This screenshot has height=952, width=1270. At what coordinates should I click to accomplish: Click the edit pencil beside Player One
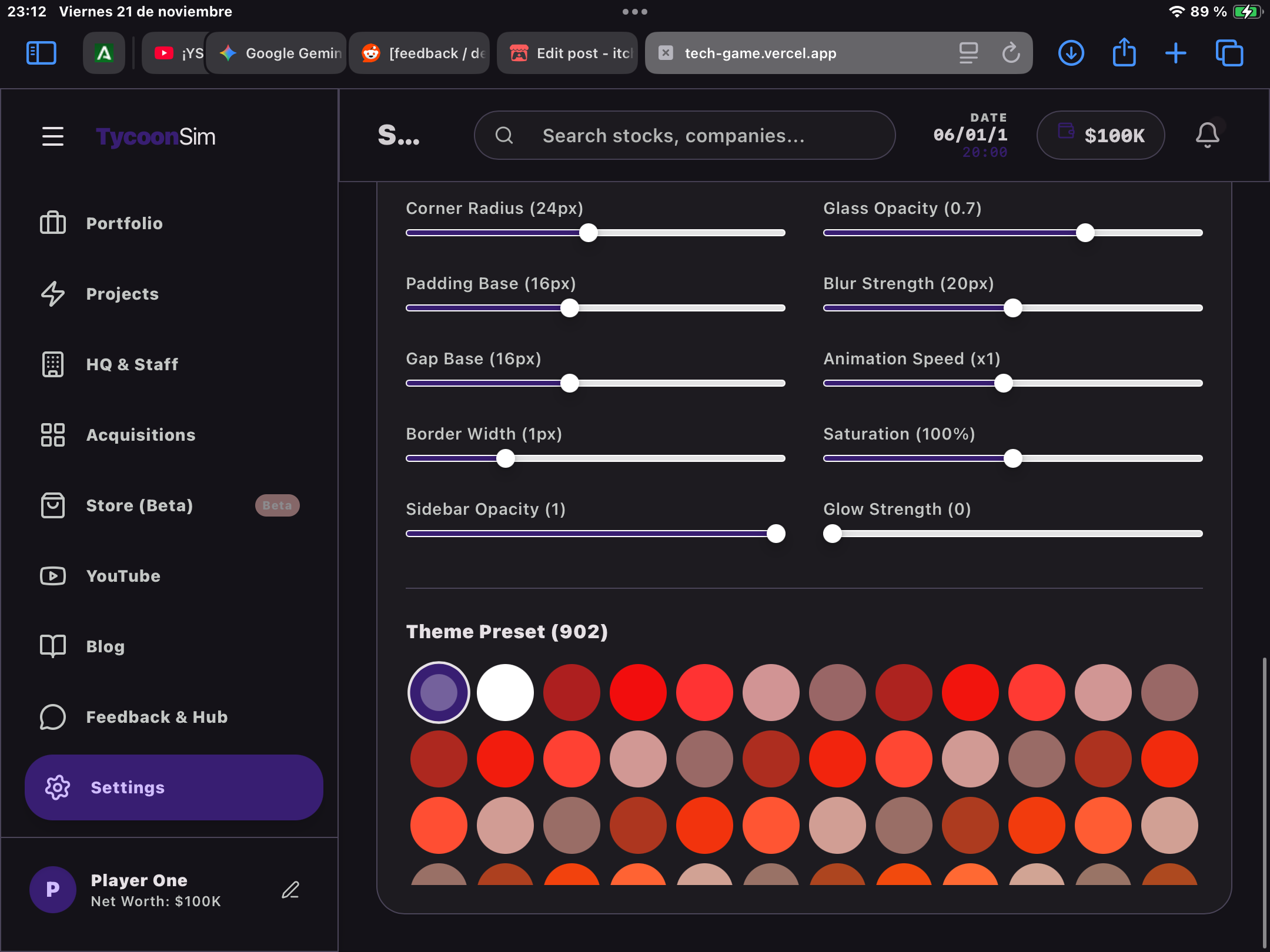pyautogui.click(x=290, y=890)
